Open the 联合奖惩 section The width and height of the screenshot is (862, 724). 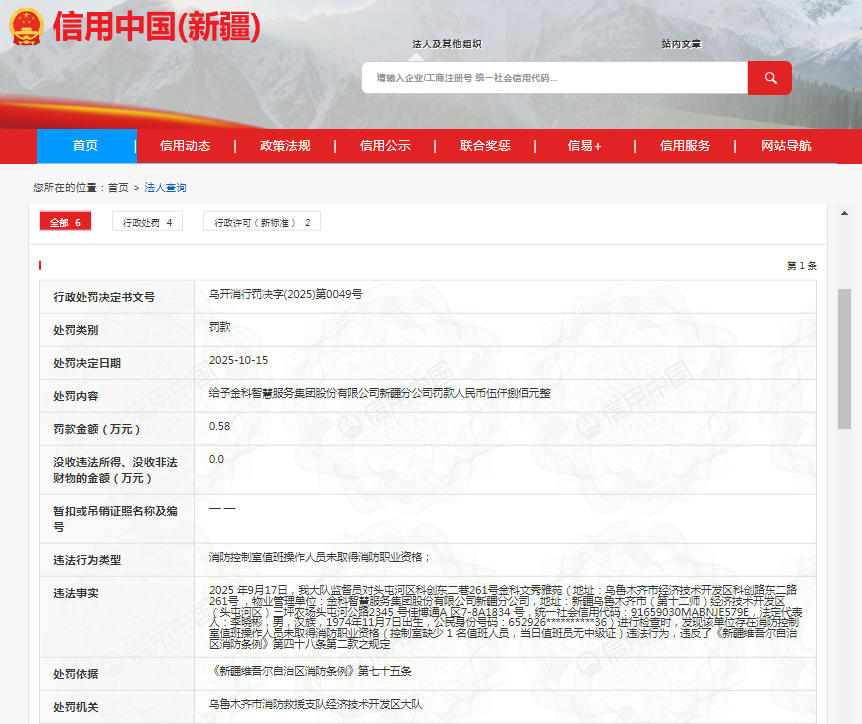[x=486, y=145]
